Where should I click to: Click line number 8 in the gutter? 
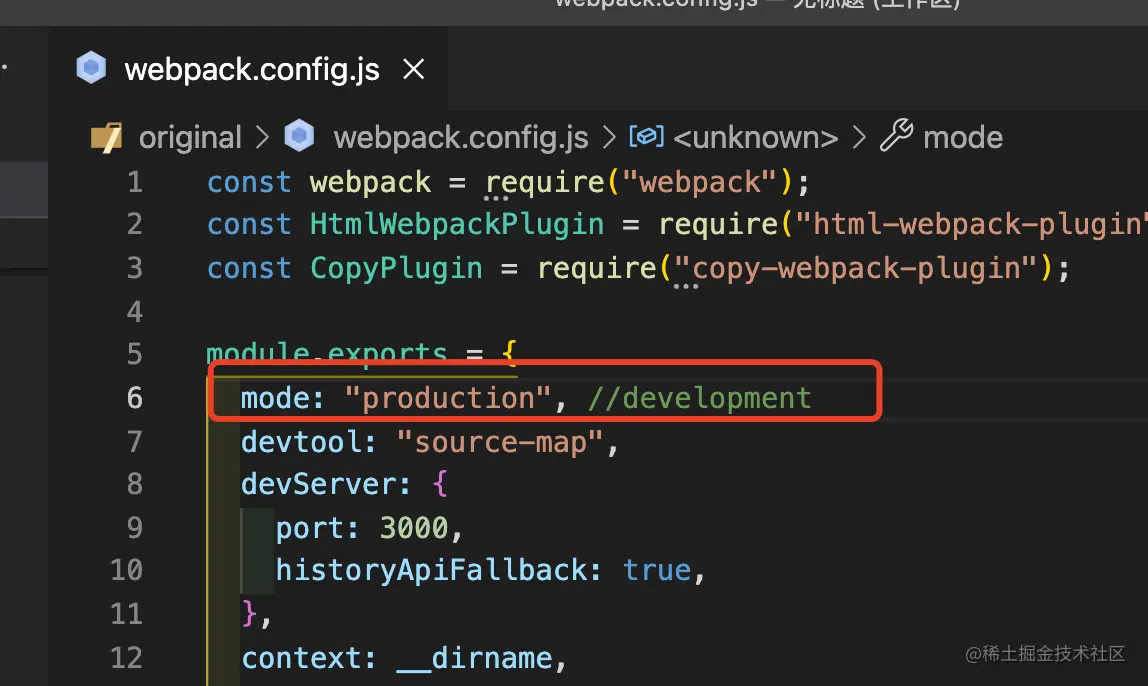click(135, 484)
